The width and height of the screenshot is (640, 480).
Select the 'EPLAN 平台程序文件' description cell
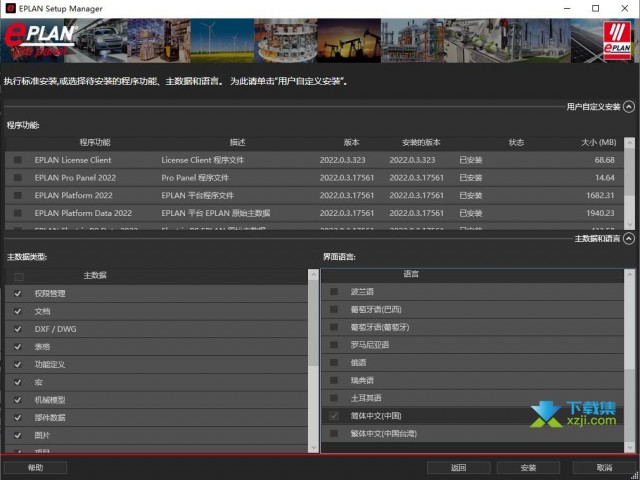pyautogui.click(x=198, y=195)
